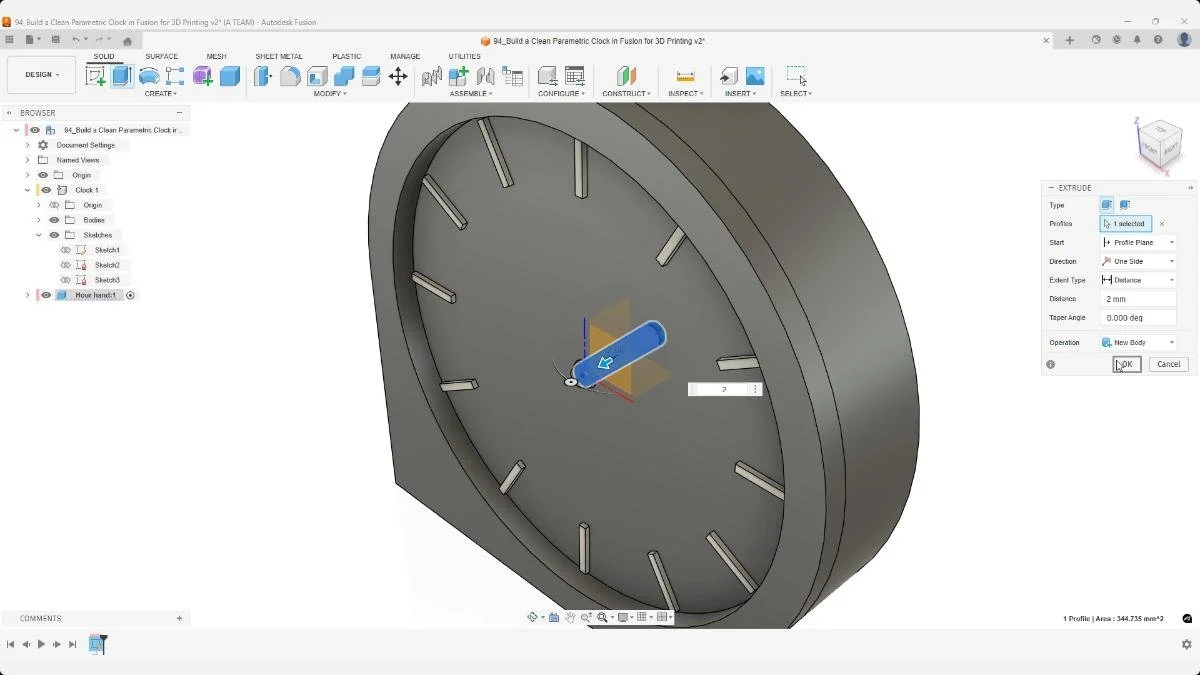Open the Sheet Metal tab

click(x=280, y=56)
